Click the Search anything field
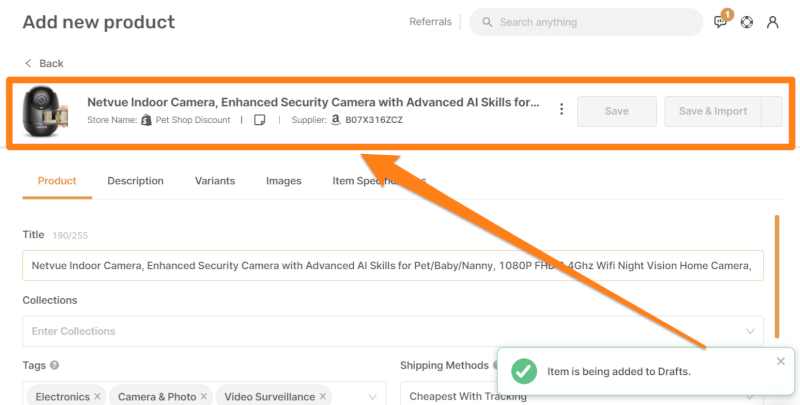 tap(590, 22)
